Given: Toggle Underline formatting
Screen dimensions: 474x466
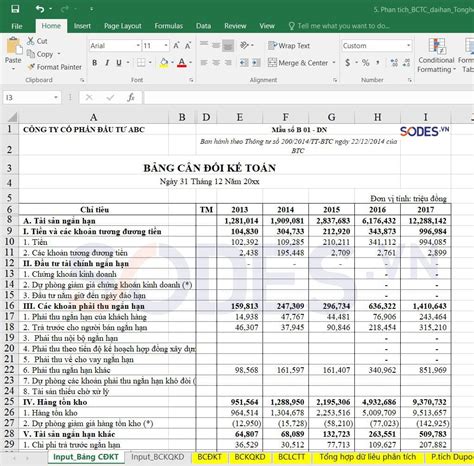Looking at the screenshot, I should (x=119, y=63).
